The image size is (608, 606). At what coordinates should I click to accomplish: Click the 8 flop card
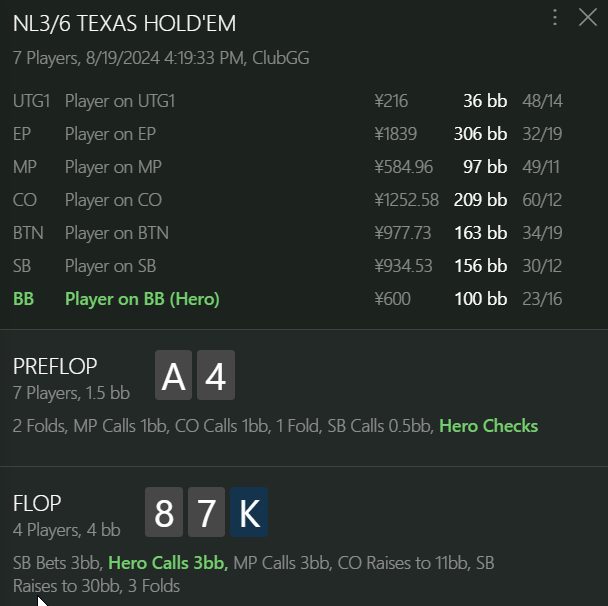[x=164, y=512]
